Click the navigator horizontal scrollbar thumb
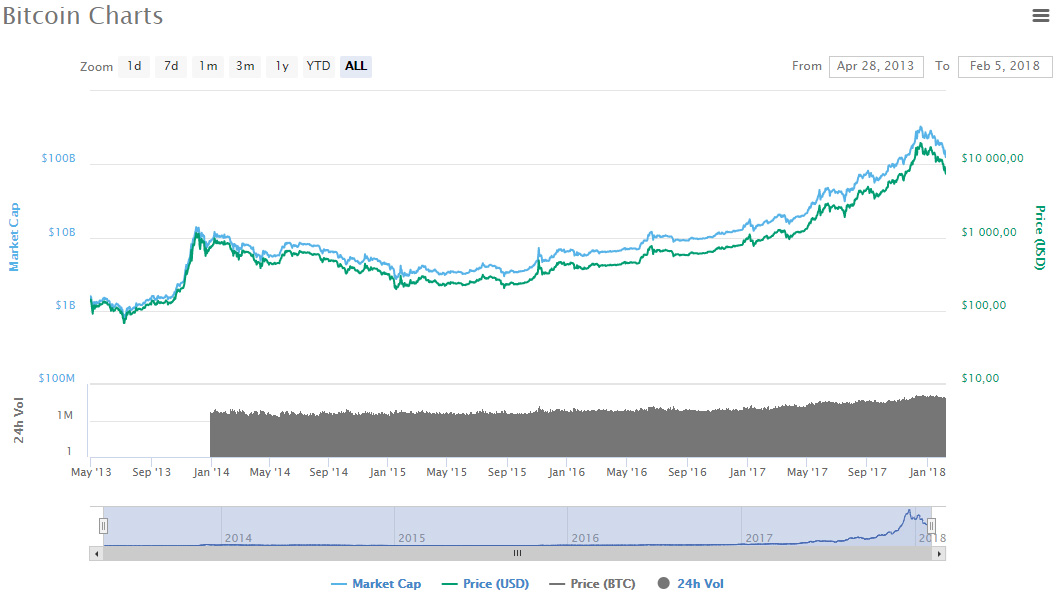Viewport: 1057px width, 599px height. tap(518, 554)
